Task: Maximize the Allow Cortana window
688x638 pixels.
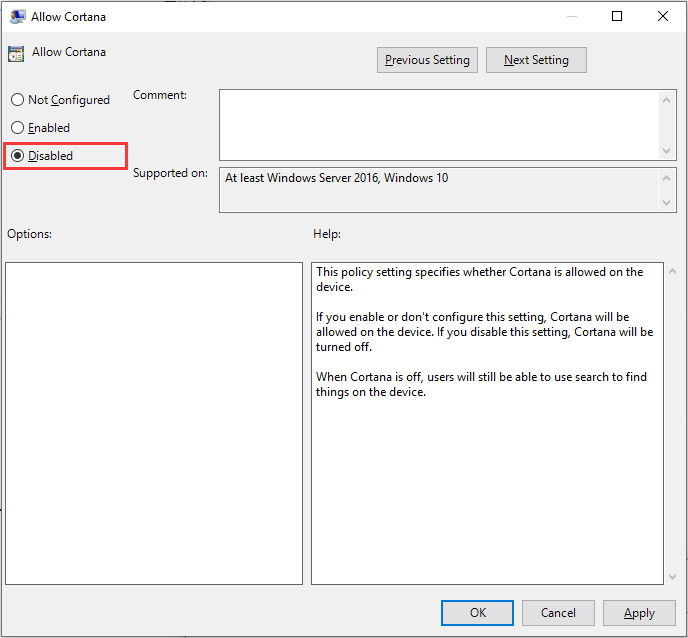Action: (x=617, y=16)
